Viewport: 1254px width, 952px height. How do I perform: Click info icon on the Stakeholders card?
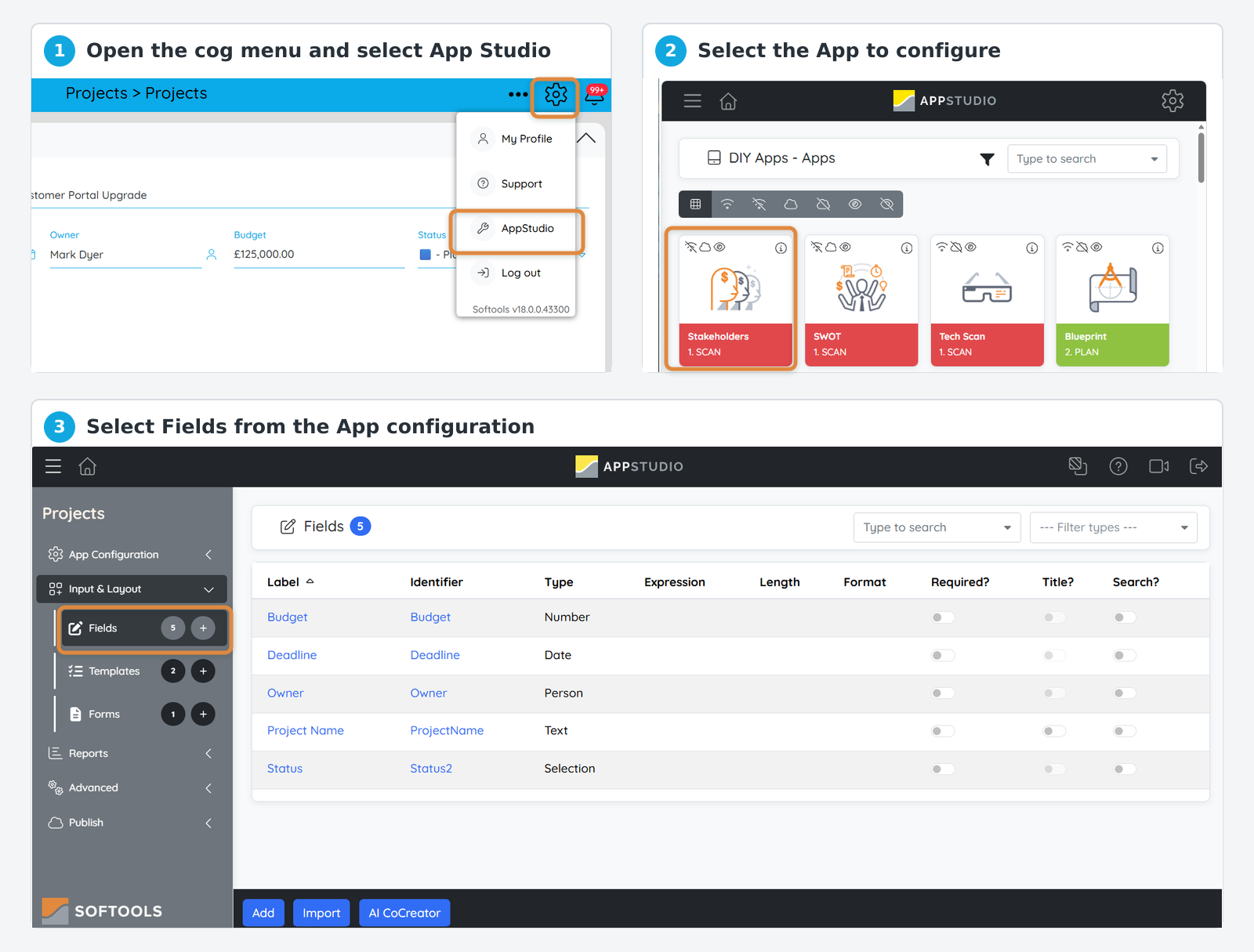(781, 248)
